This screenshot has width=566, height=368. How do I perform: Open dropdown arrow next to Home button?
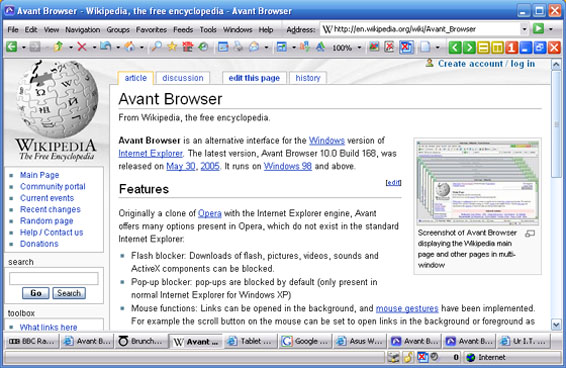click(x=142, y=47)
